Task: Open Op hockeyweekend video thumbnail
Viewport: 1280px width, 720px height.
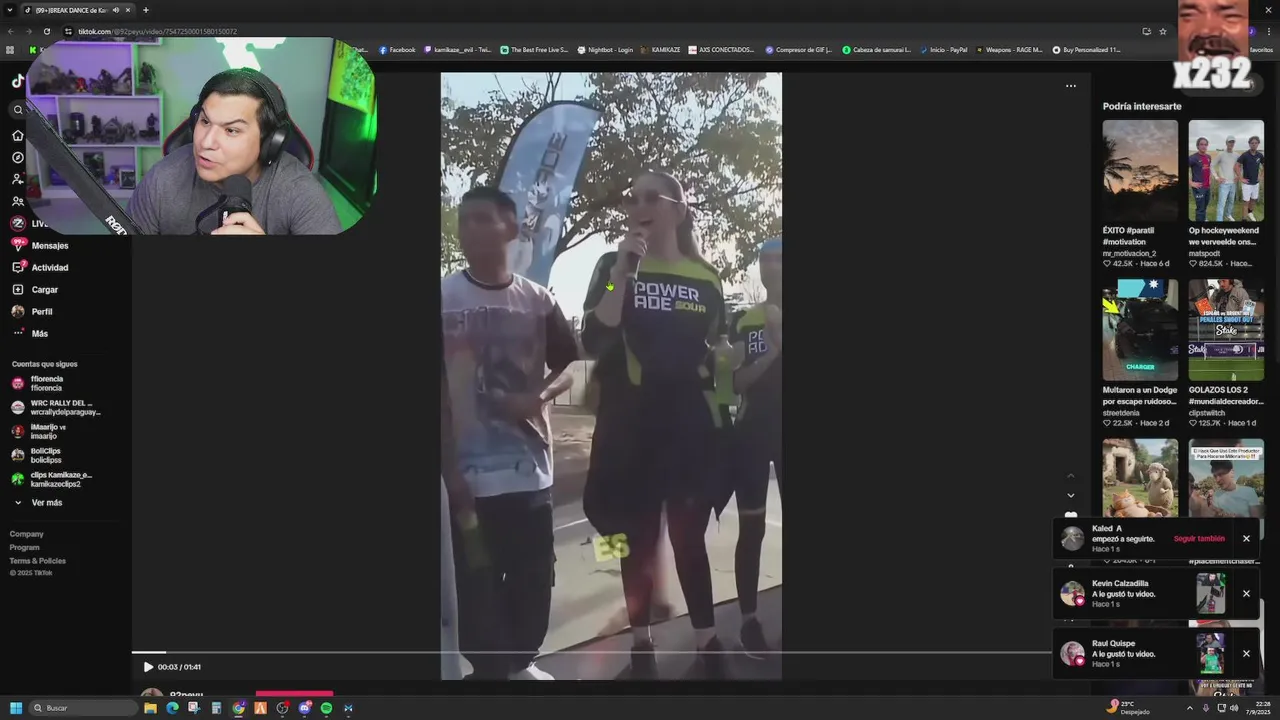Action: click(1226, 170)
